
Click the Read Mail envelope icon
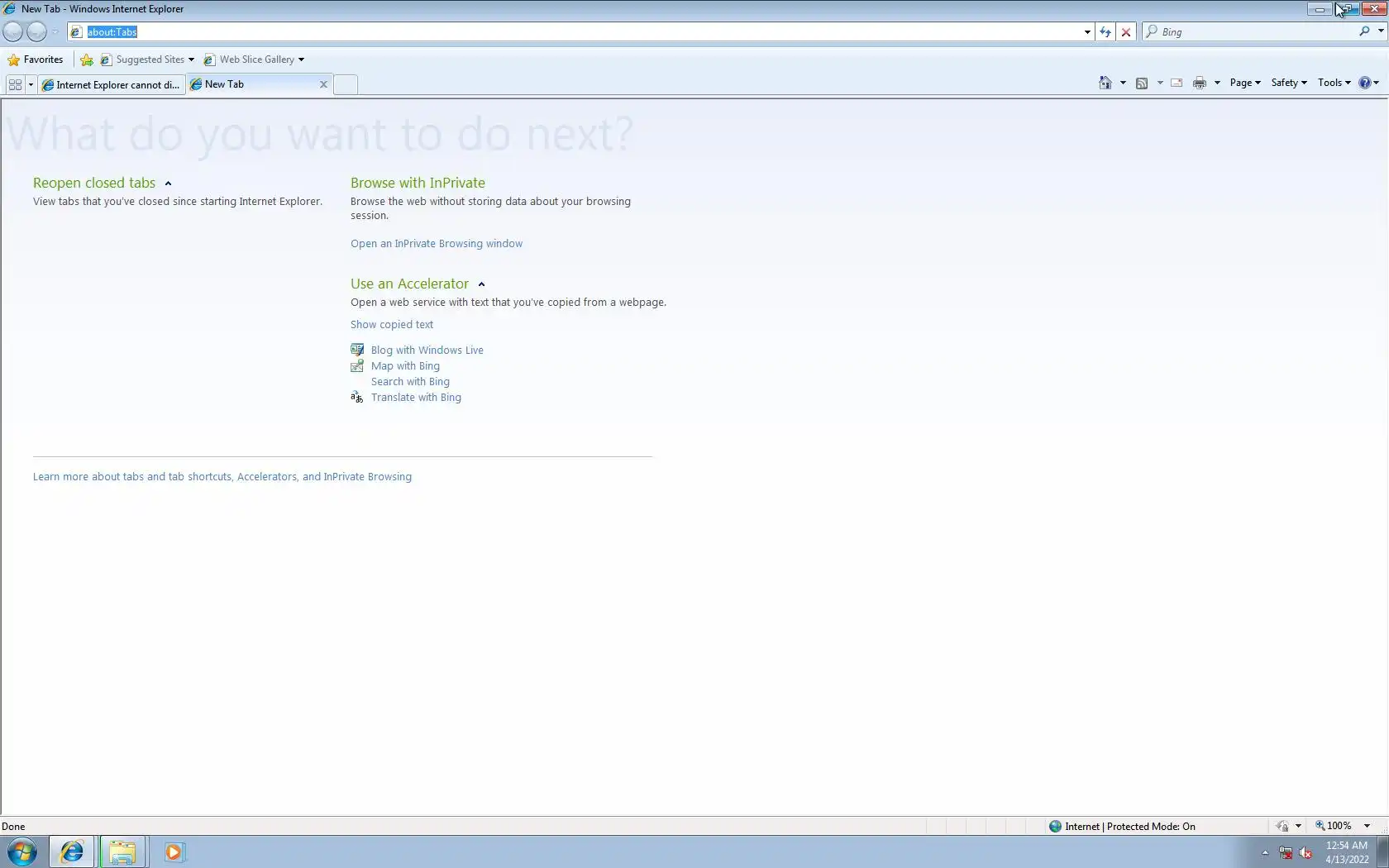coord(1177,83)
